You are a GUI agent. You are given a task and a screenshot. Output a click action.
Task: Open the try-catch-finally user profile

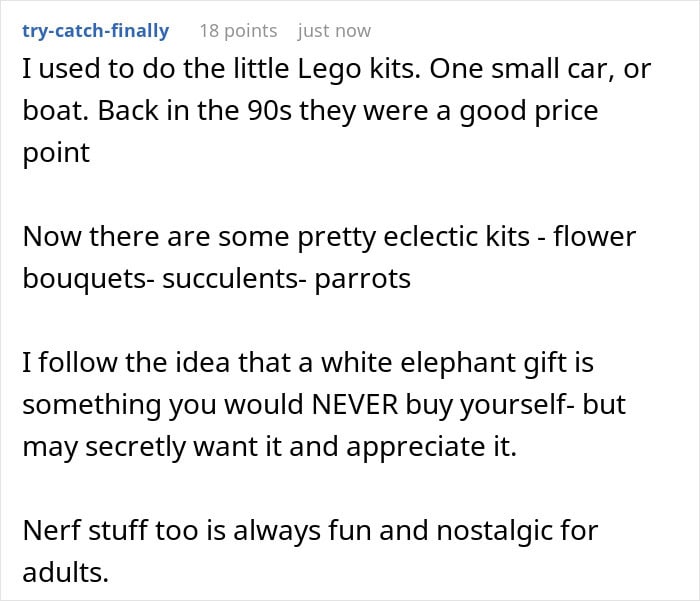[x=95, y=30]
